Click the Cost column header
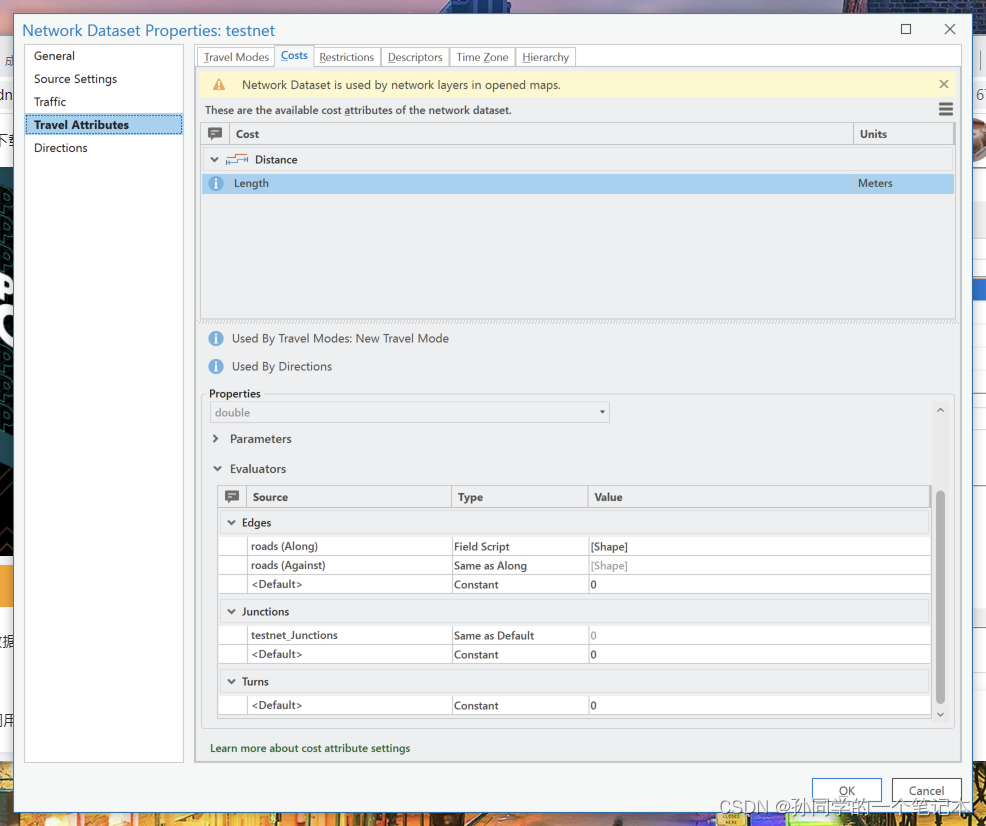The height and width of the screenshot is (826, 986). pos(541,134)
